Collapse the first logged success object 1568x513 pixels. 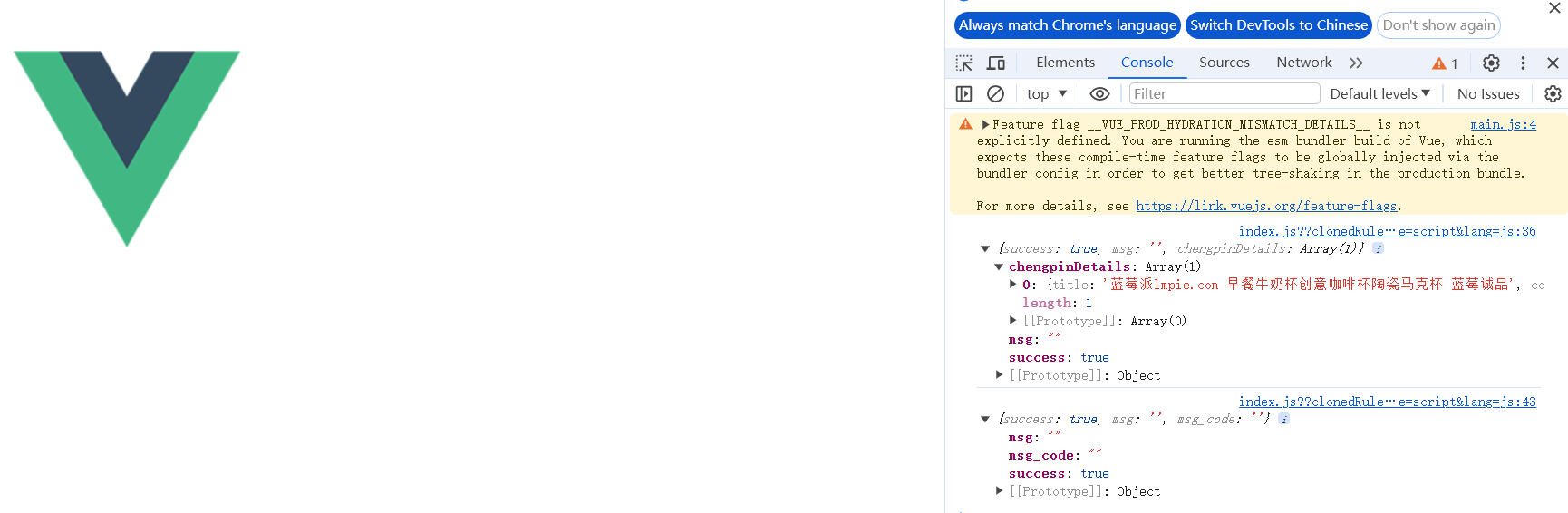[985, 248]
